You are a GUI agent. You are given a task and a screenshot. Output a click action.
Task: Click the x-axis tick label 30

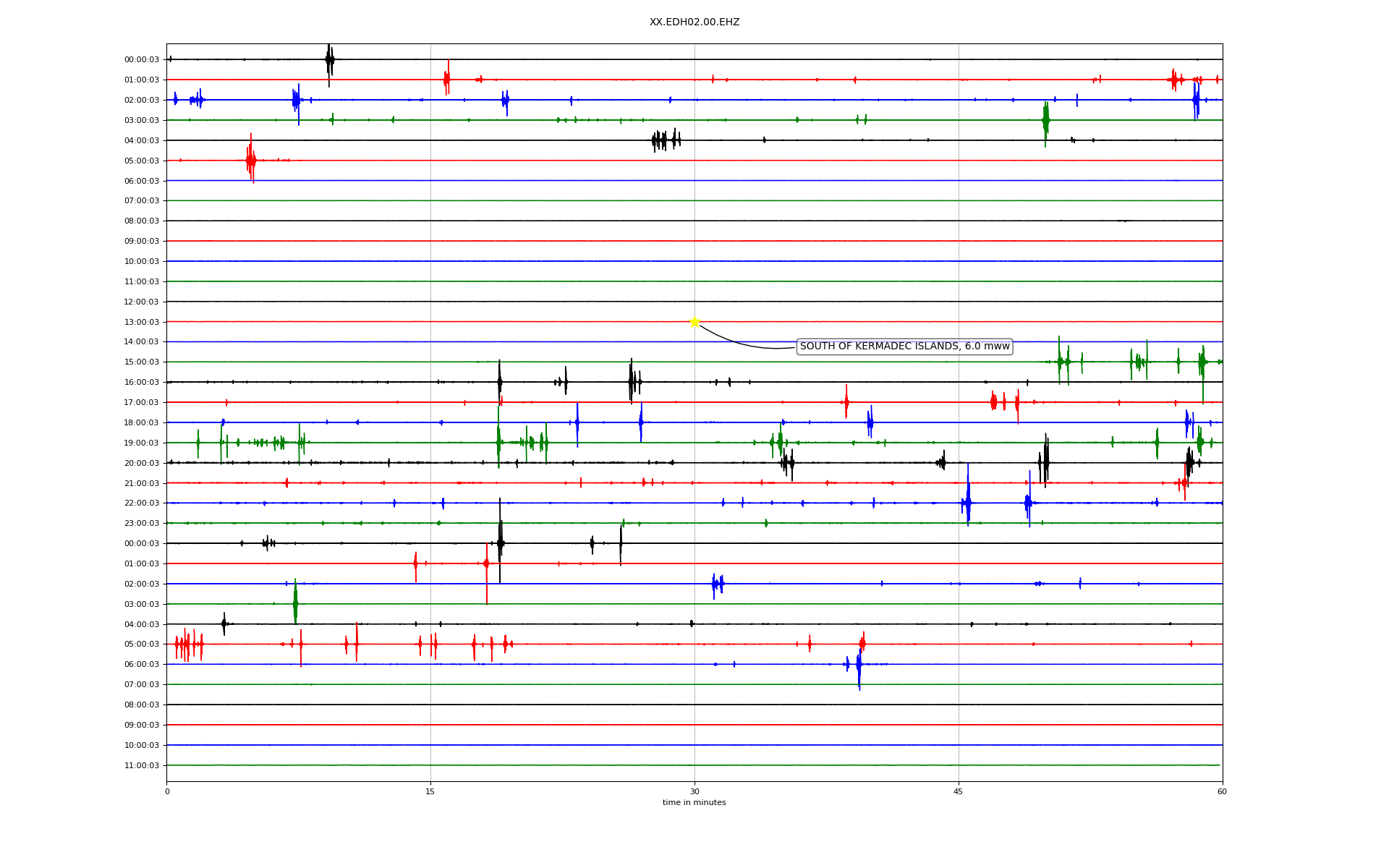[x=694, y=791]
